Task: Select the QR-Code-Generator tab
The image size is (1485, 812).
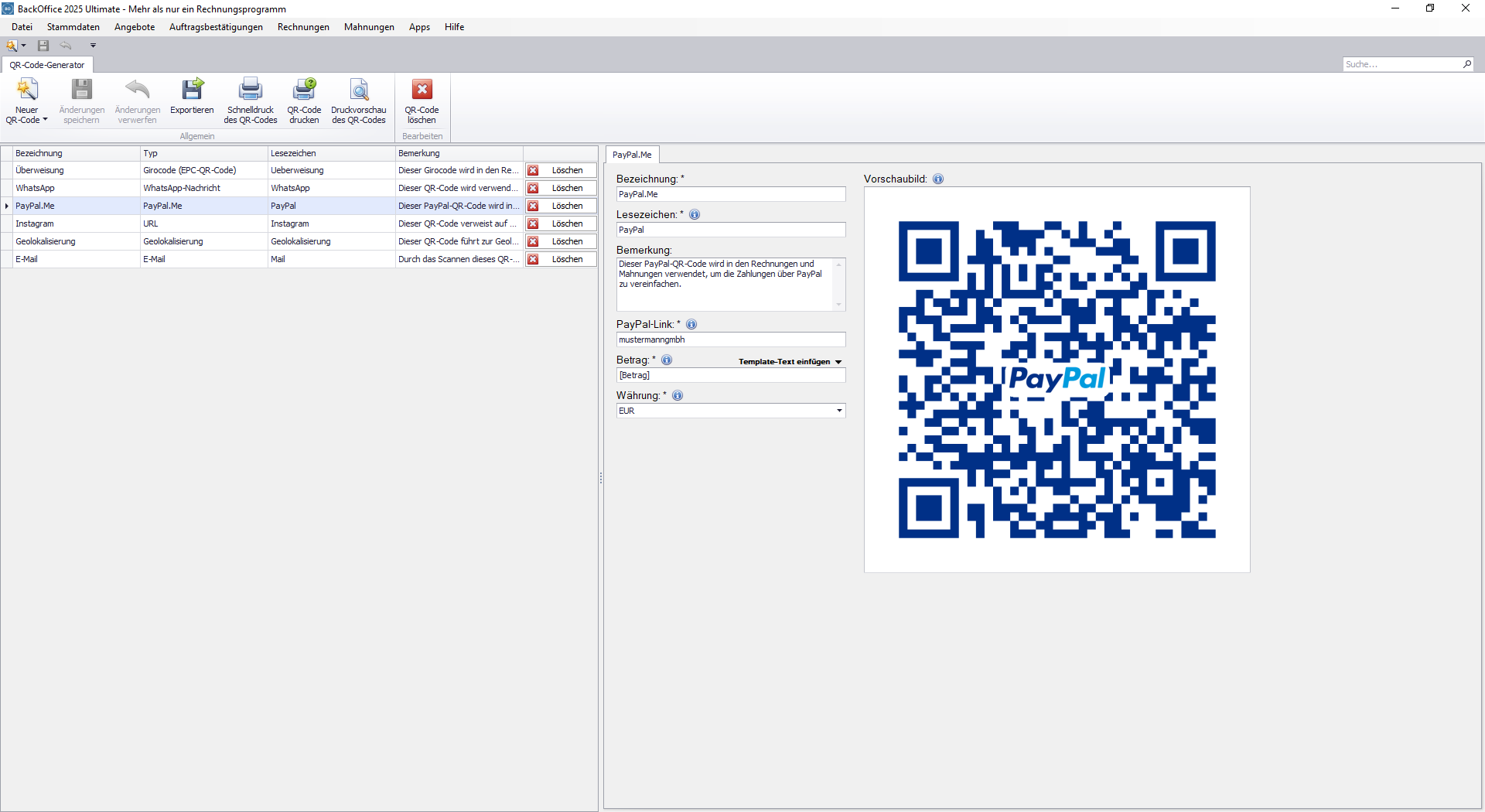Action: click(x=47, y=65)
